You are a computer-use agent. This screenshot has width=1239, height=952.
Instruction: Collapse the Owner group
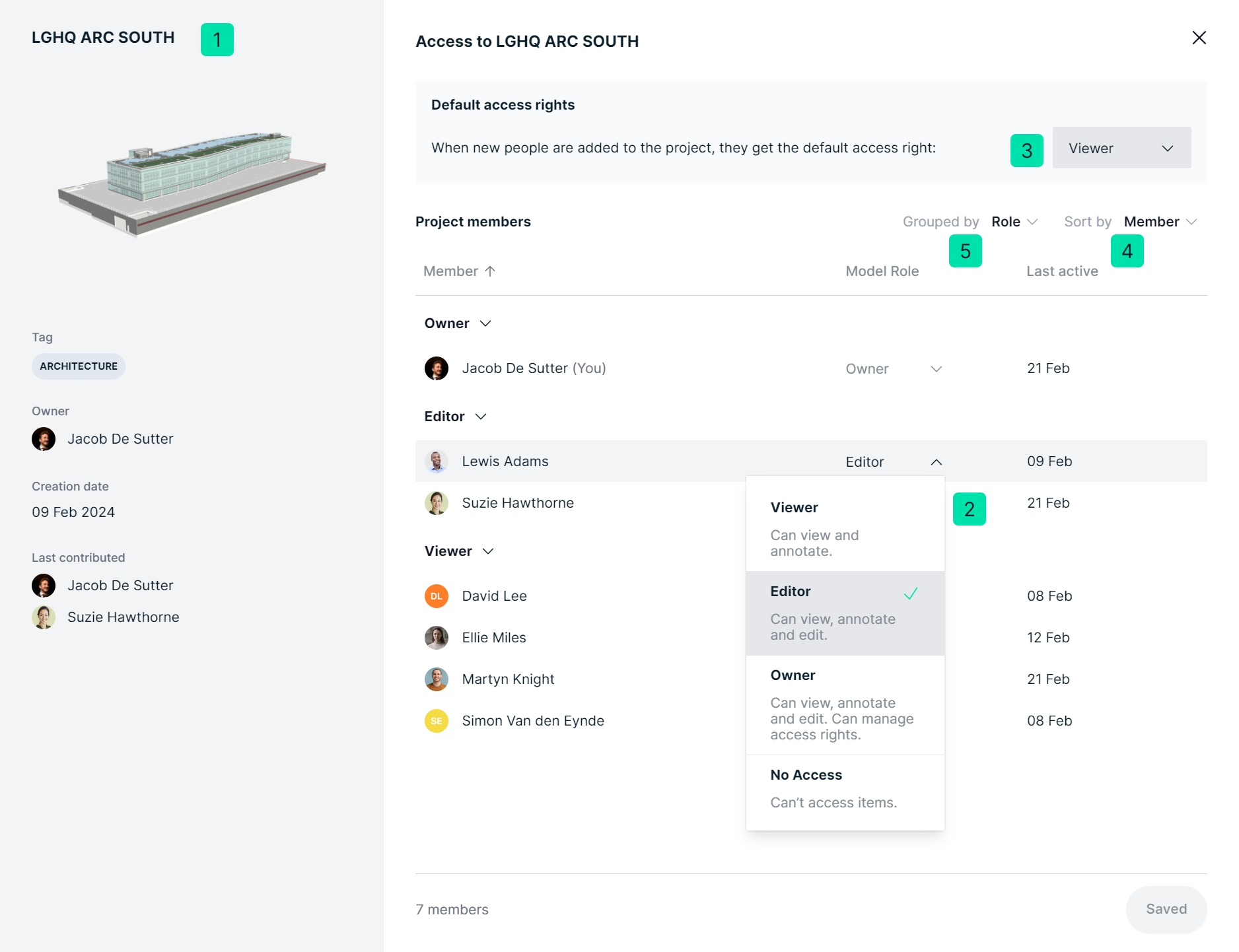[485, 323]
